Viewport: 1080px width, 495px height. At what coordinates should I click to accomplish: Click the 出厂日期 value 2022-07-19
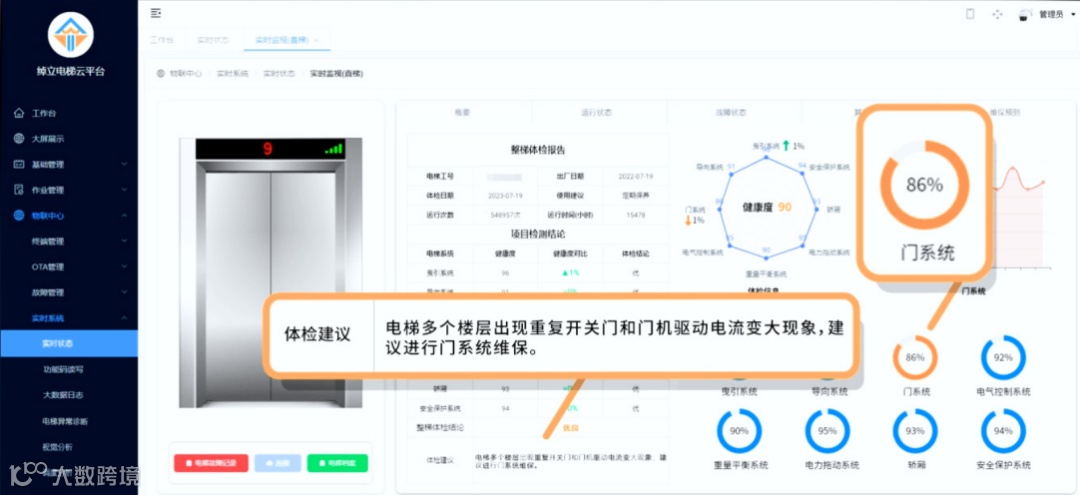(x=634, y=176)
